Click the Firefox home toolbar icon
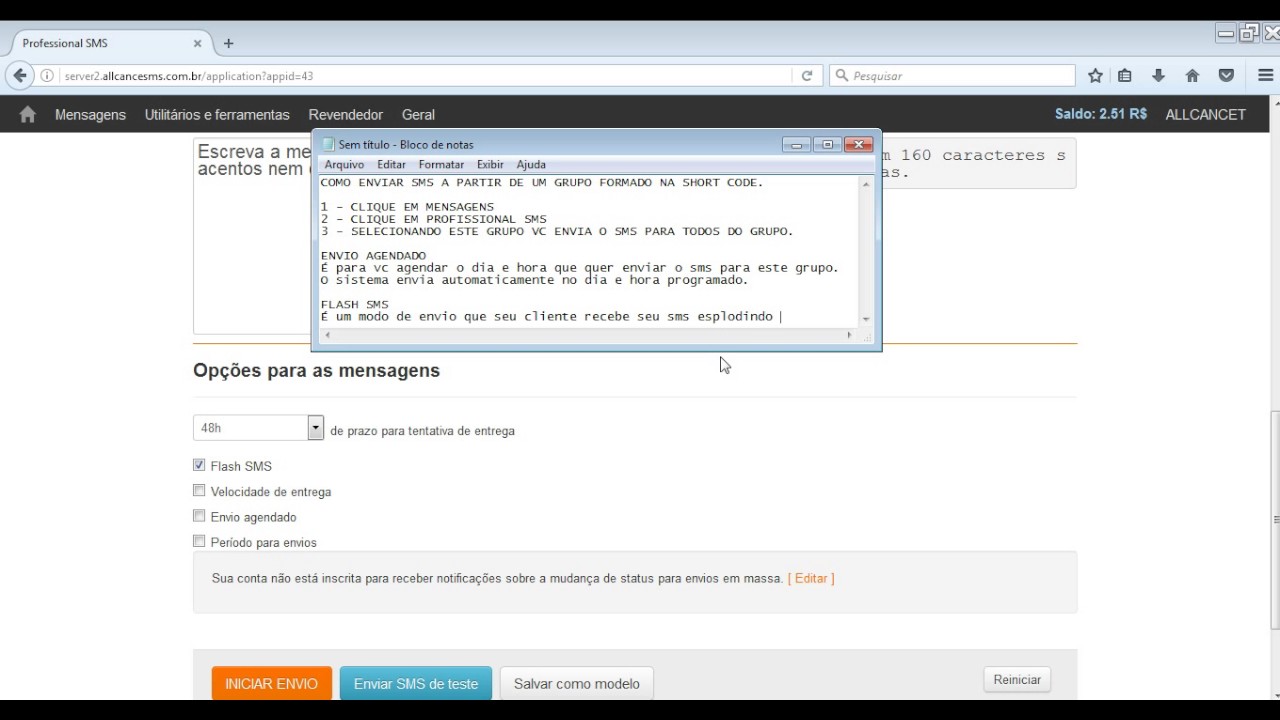This screenshot has height=720, width=1280. (1192, 76)
